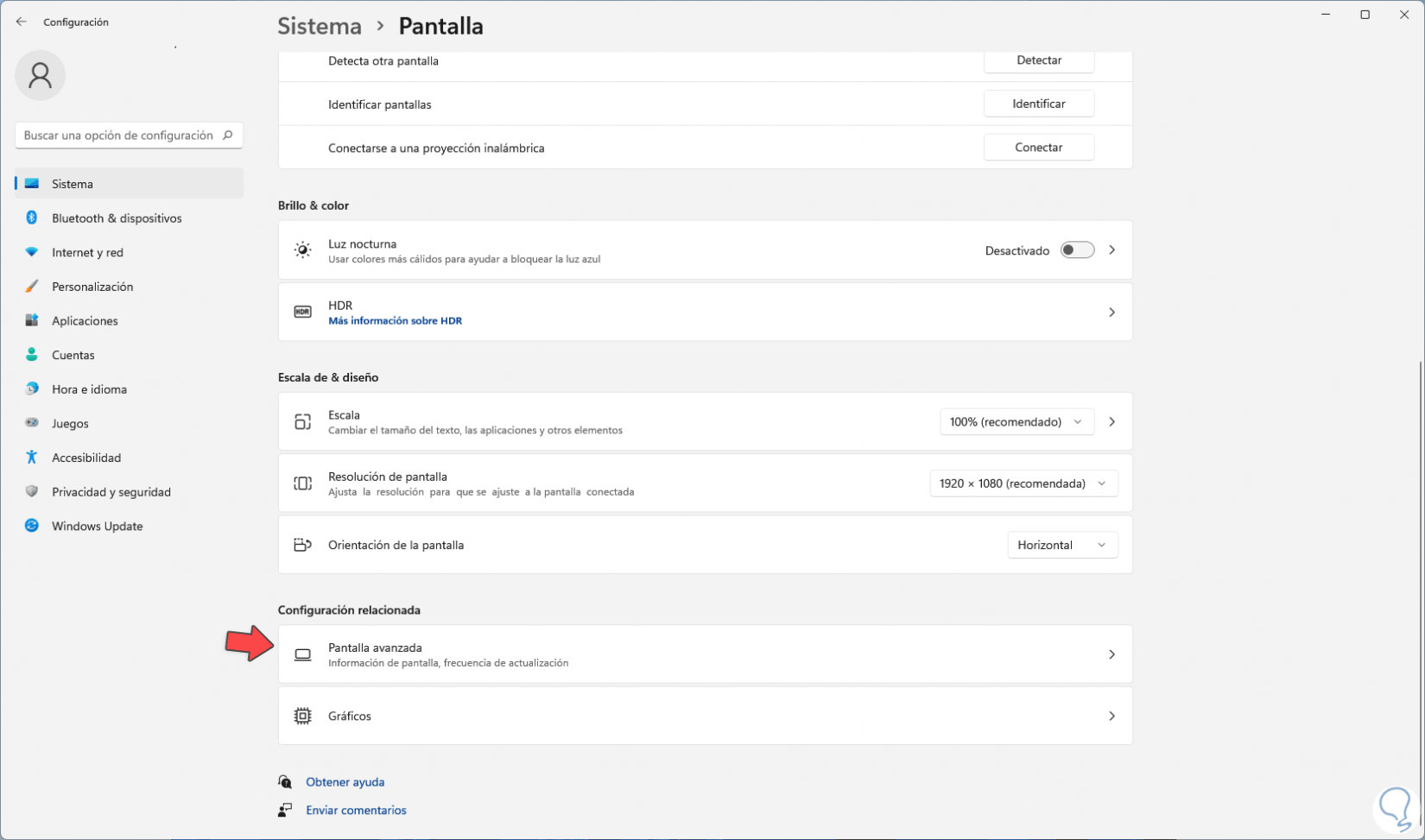Image resolution: width=1425 pixels, height=840 pixels.
Task: Open the Orientación Horizontal dropdown
Action: point(1061,545)
